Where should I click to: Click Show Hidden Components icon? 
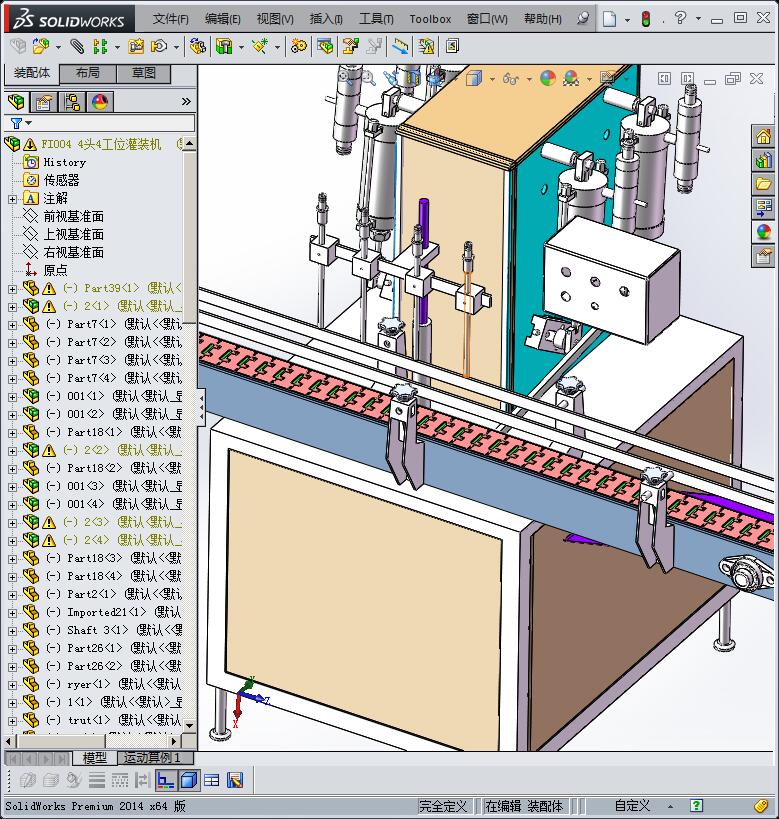tap(197, 46)
